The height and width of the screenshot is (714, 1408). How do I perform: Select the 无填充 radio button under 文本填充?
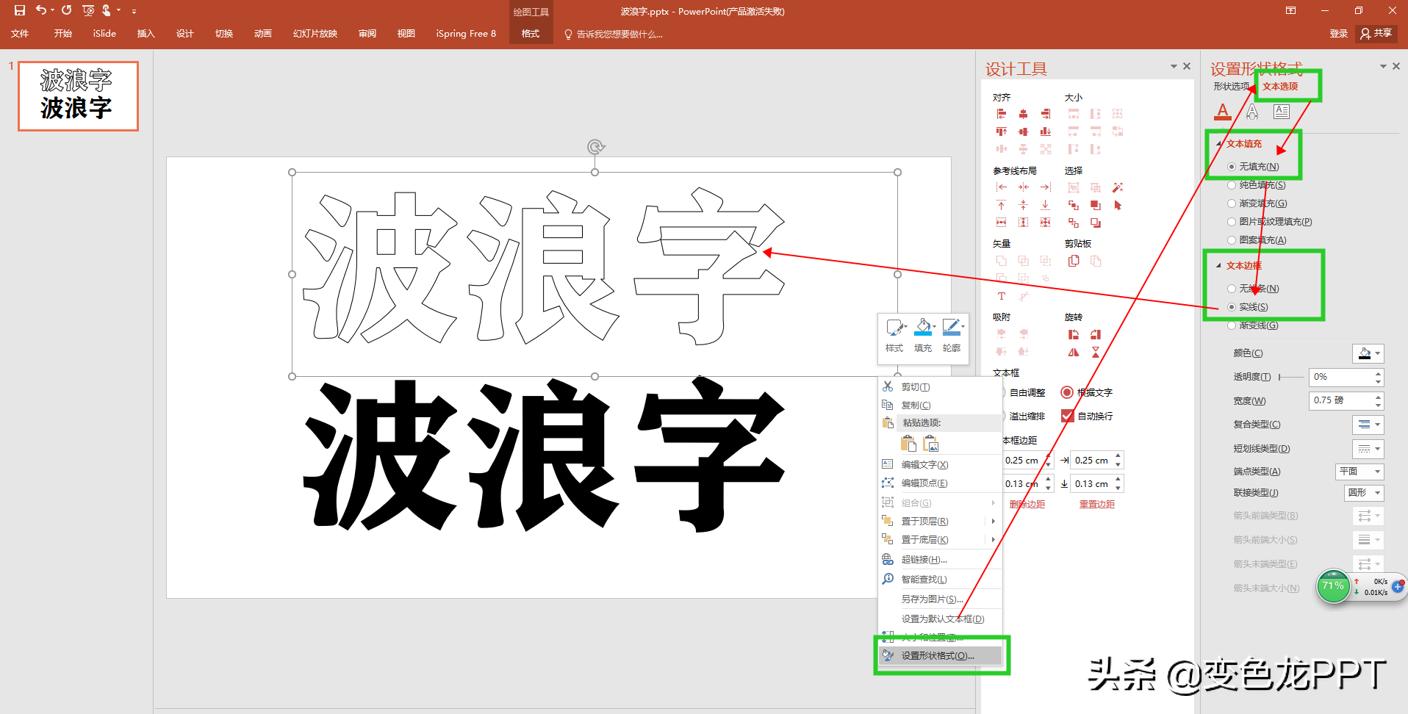[1232, 165]
